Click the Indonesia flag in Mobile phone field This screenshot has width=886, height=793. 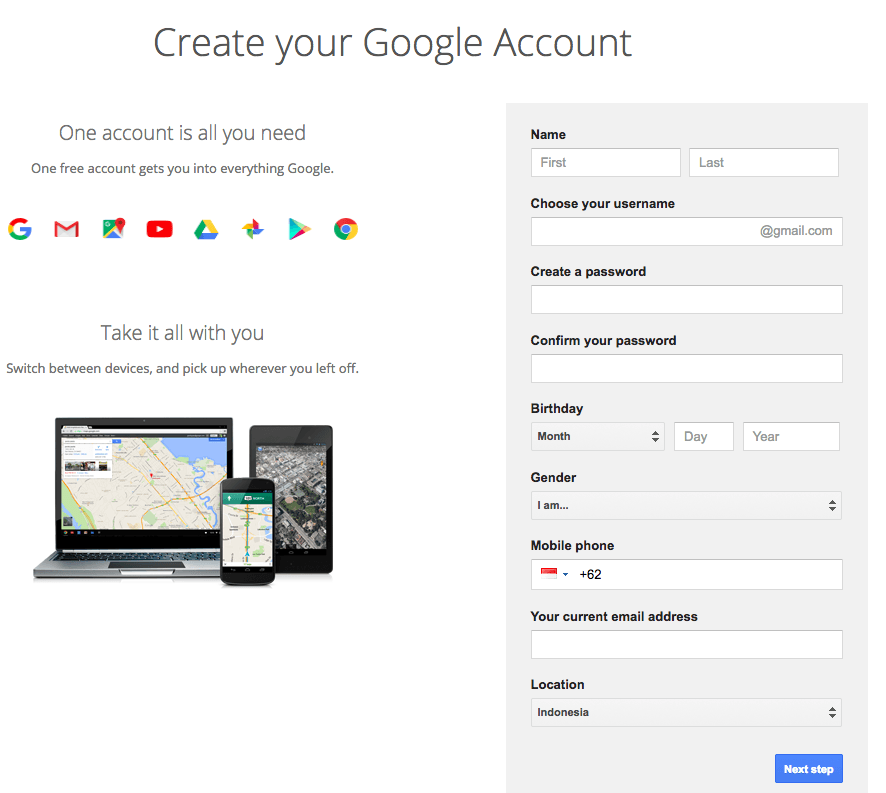pyautogui.click(x=549, y=574)
